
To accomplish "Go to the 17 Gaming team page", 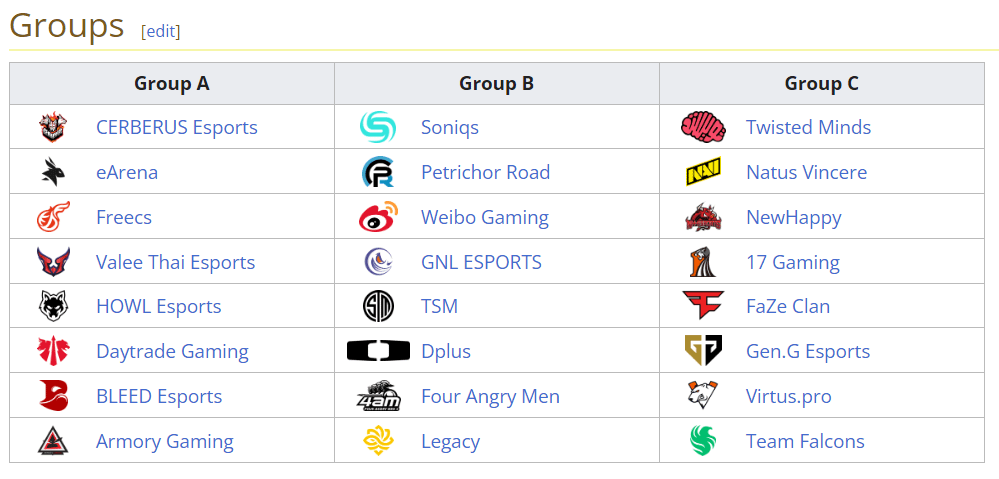I will [792, 262].
